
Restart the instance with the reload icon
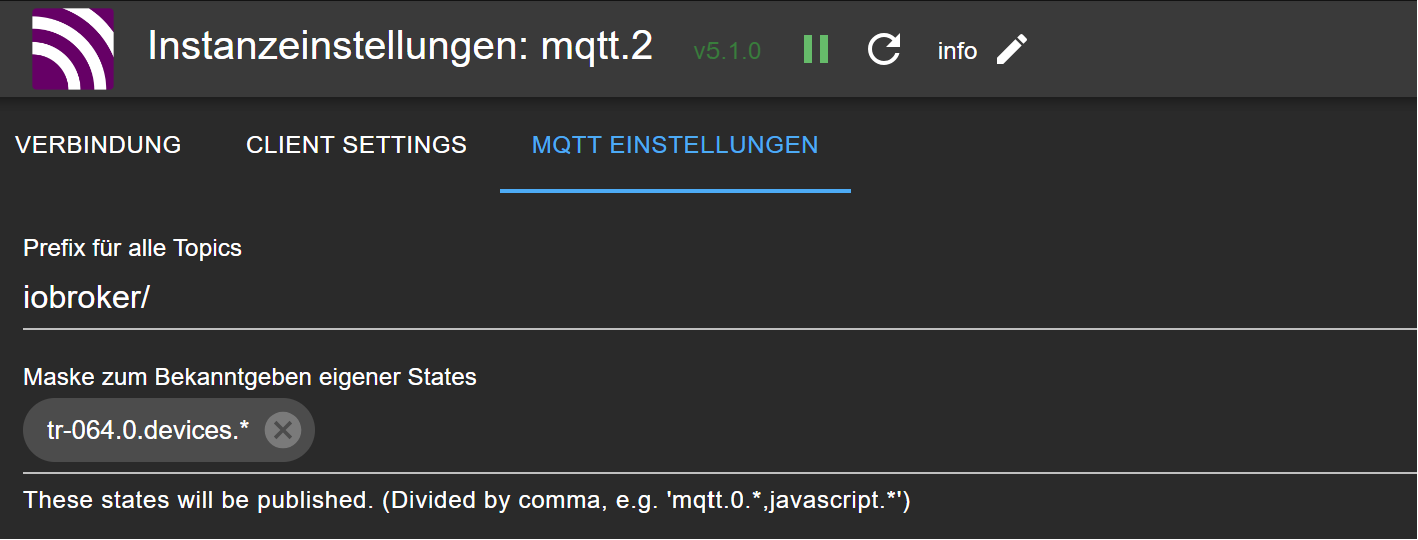(884, 49)
